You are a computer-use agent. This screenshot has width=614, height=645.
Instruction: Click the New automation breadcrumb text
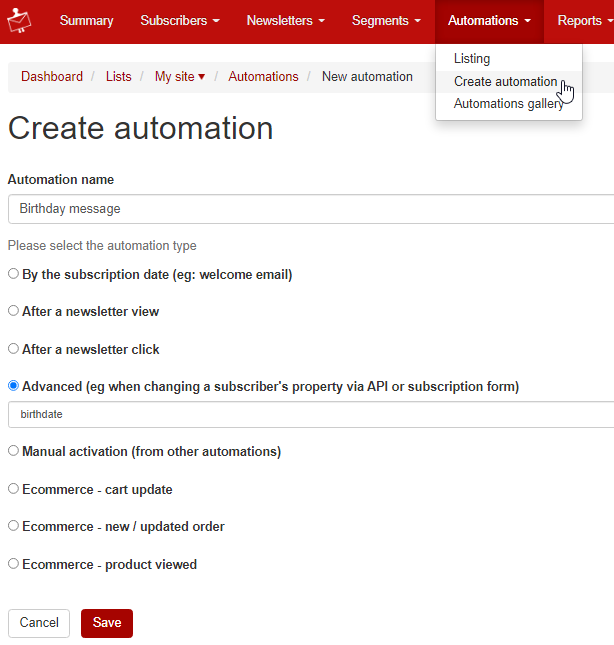[367, 77]
